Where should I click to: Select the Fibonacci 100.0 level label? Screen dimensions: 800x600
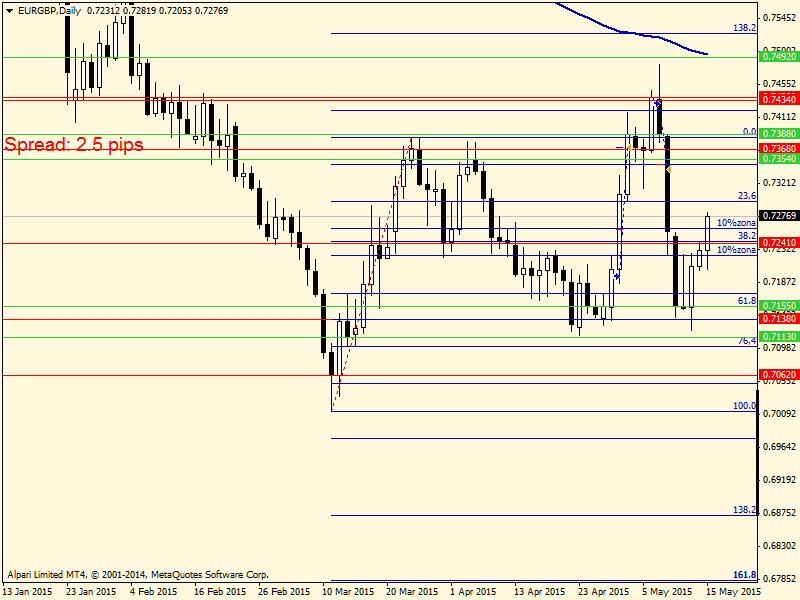(x=744, y=406)
